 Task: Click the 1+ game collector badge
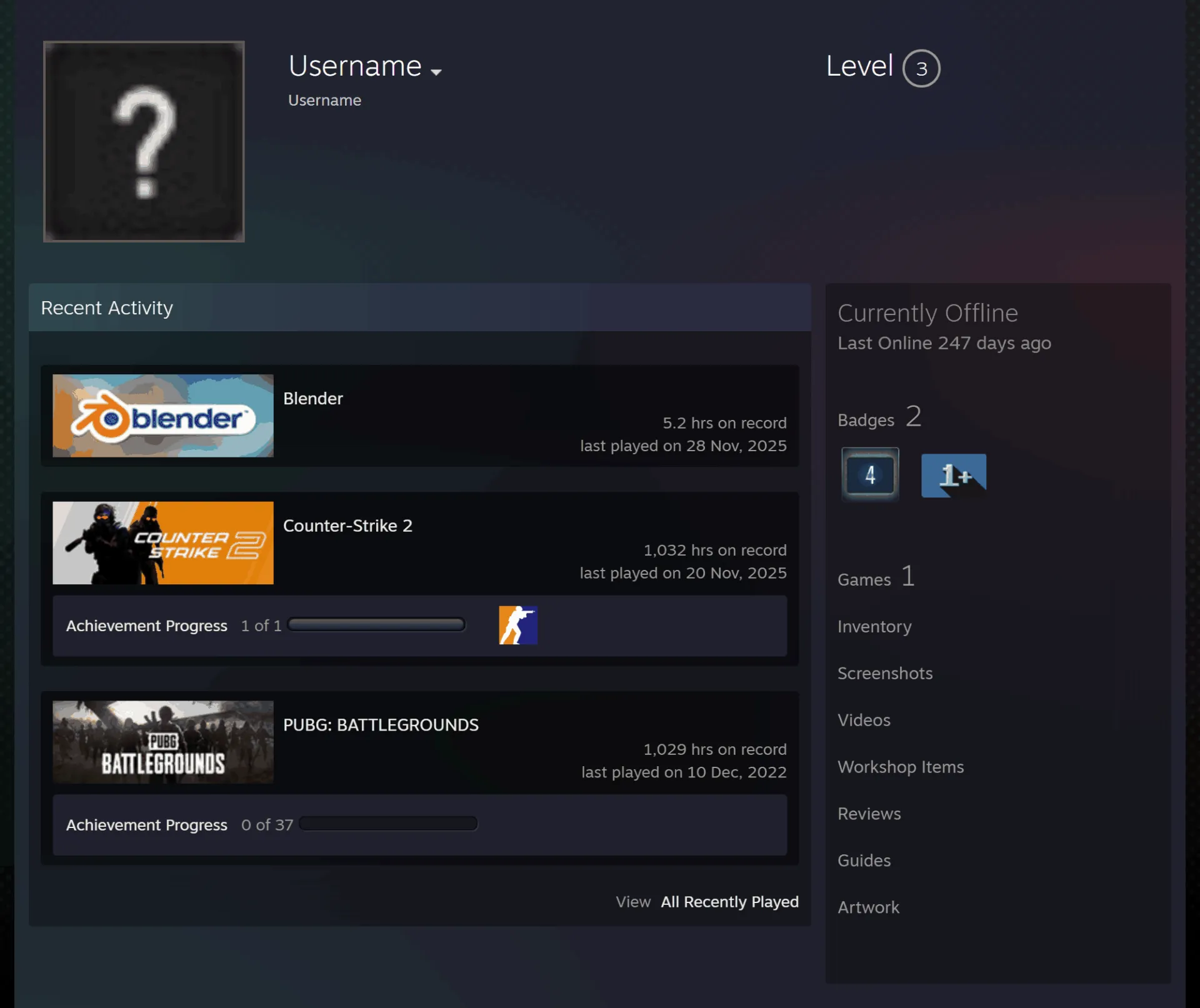pyautogui.click(x=954, y=476)
